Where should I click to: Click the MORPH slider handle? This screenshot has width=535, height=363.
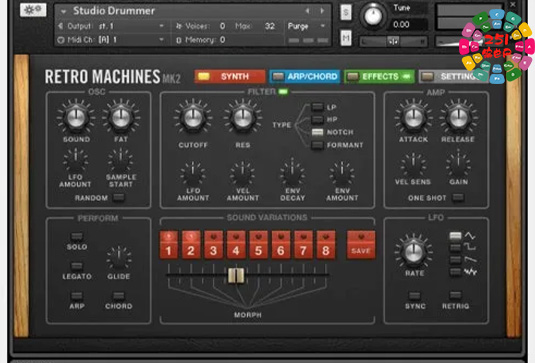point(236,276)
